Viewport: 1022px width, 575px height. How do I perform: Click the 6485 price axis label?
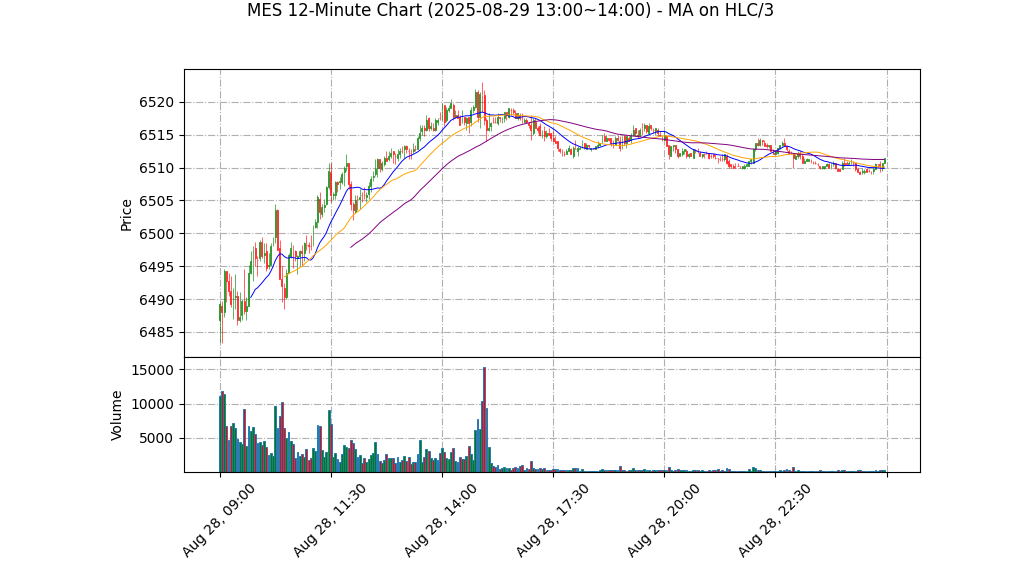(x=156, y=333)
